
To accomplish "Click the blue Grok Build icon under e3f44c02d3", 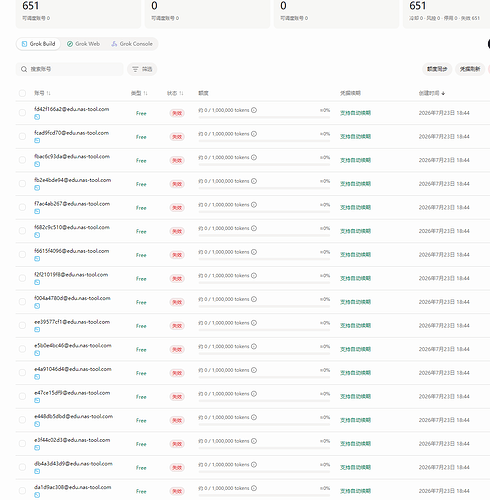I will 37,448.
